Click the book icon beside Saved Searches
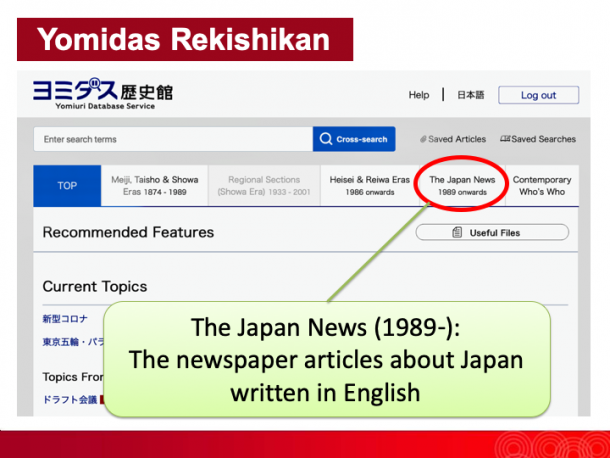Viewport: 610px width, 458px height. coord(505,139)
